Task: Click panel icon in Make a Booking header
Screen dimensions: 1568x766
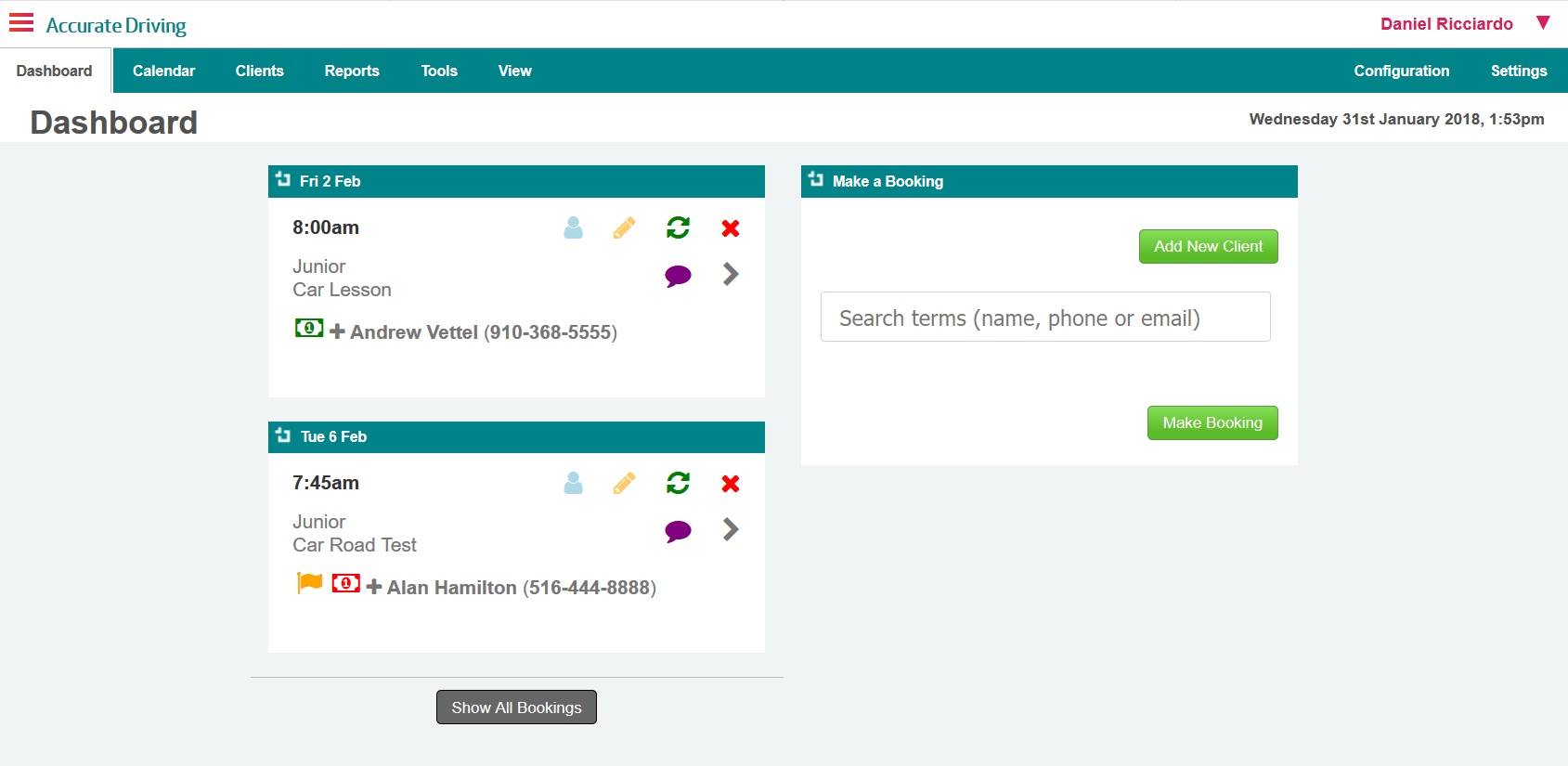Action: pyautogui.click(x=816, y=179)
